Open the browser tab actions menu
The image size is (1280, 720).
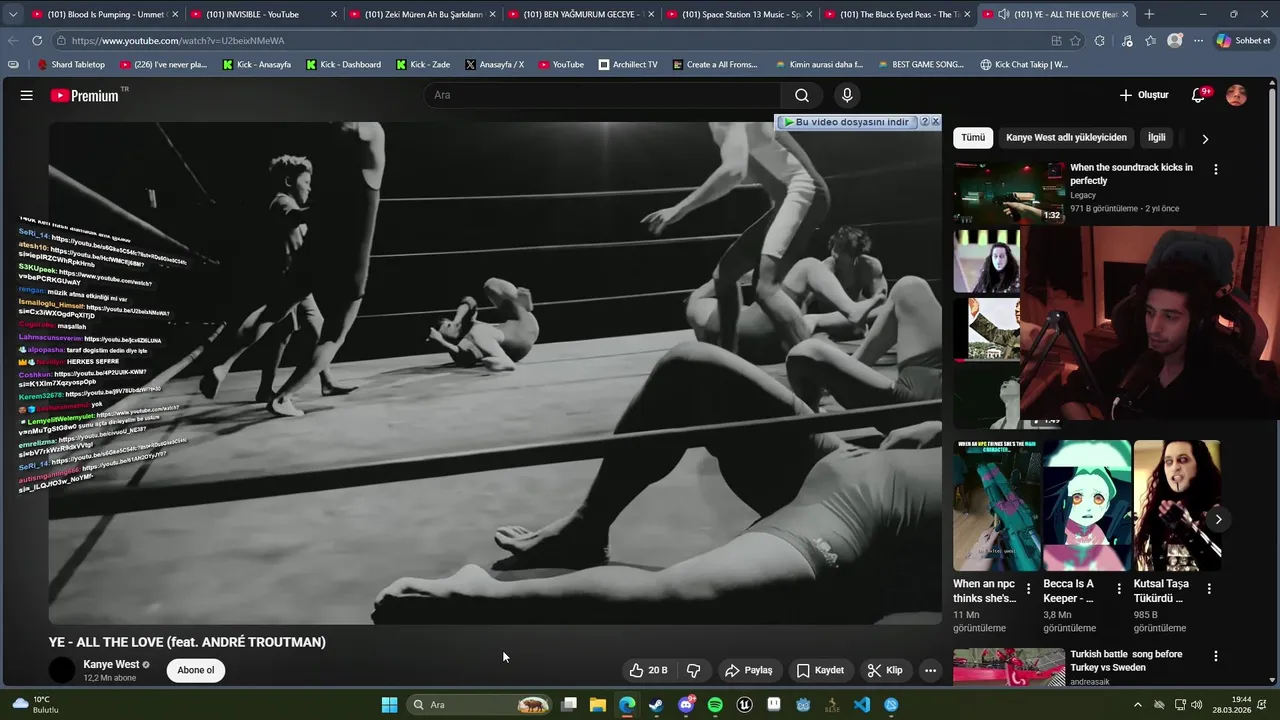(x=13, y=14)
